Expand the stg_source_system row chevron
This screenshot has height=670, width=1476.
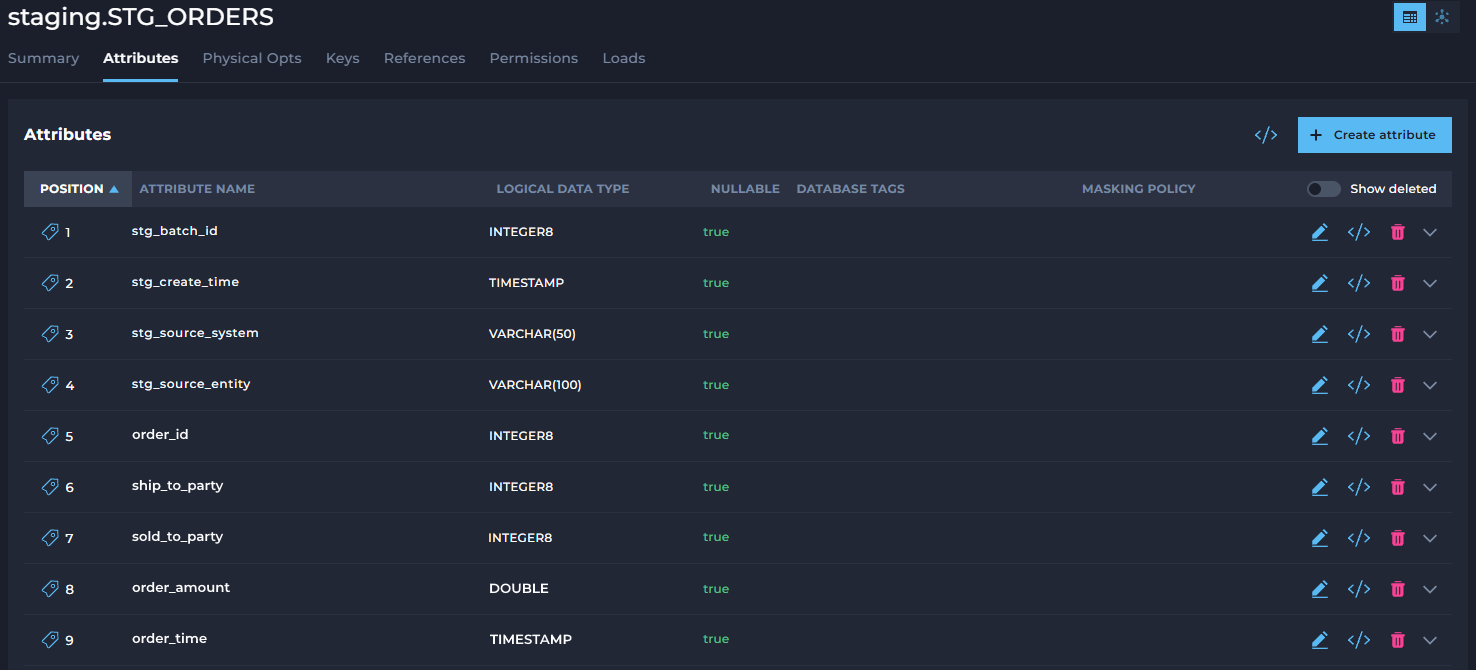point(1430,334)
